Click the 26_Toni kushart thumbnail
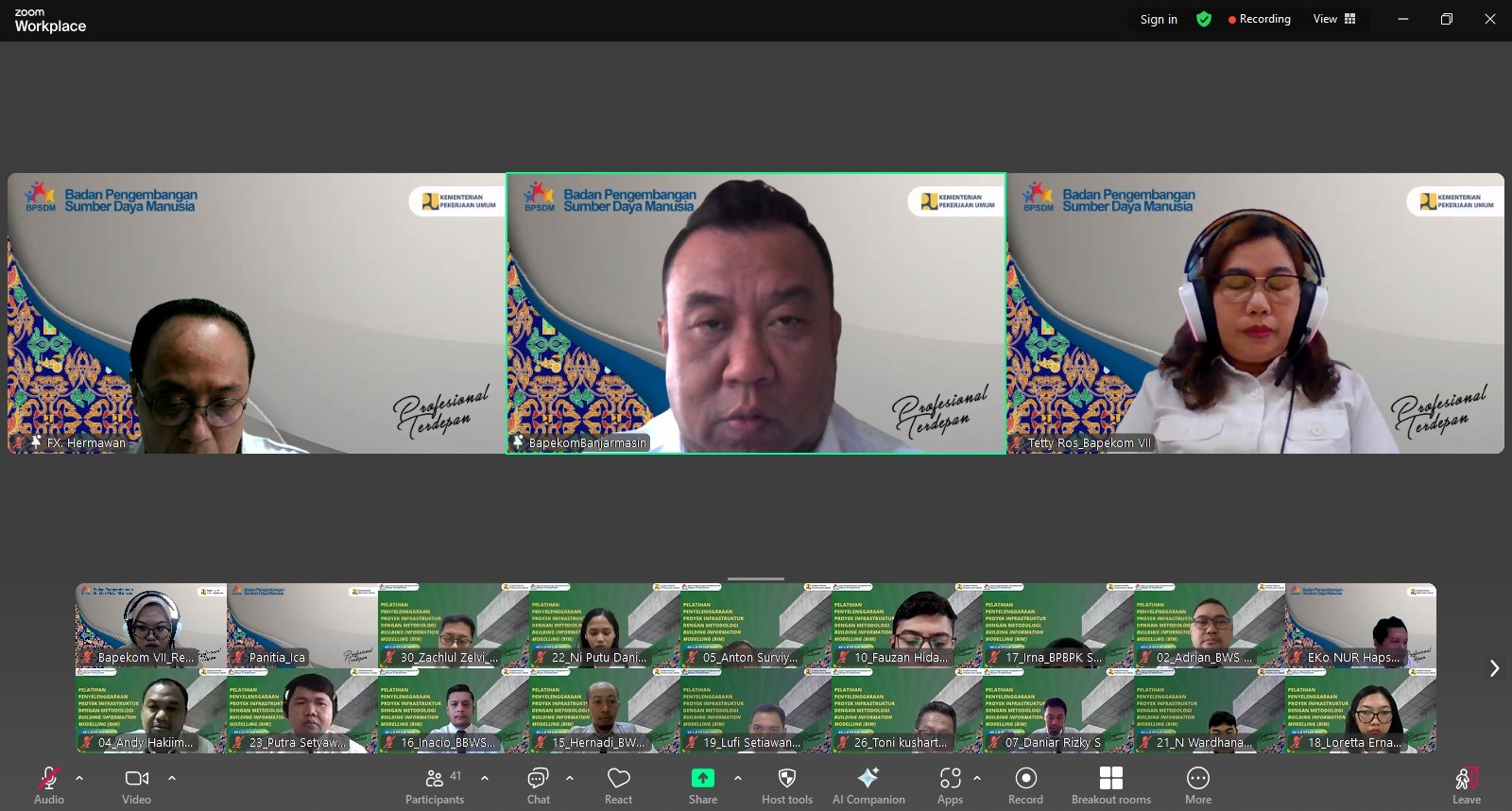1512x811 pixels. pyautogui.click(x=907, y=711)
